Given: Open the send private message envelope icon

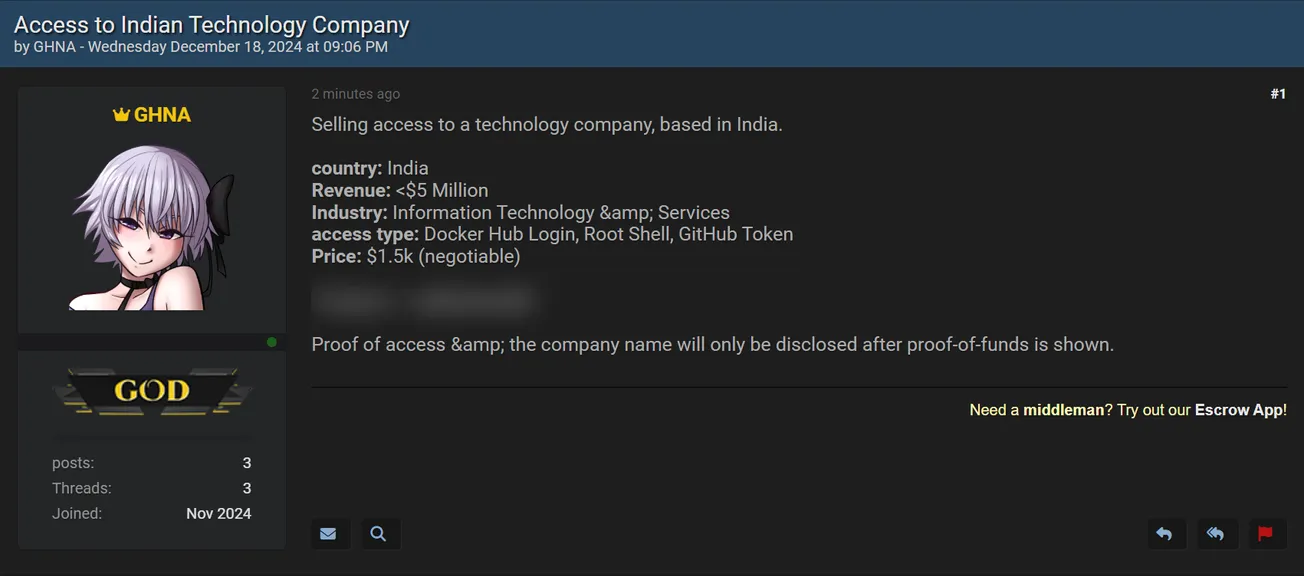Looking at the screenshot, I should coord(330,533).
